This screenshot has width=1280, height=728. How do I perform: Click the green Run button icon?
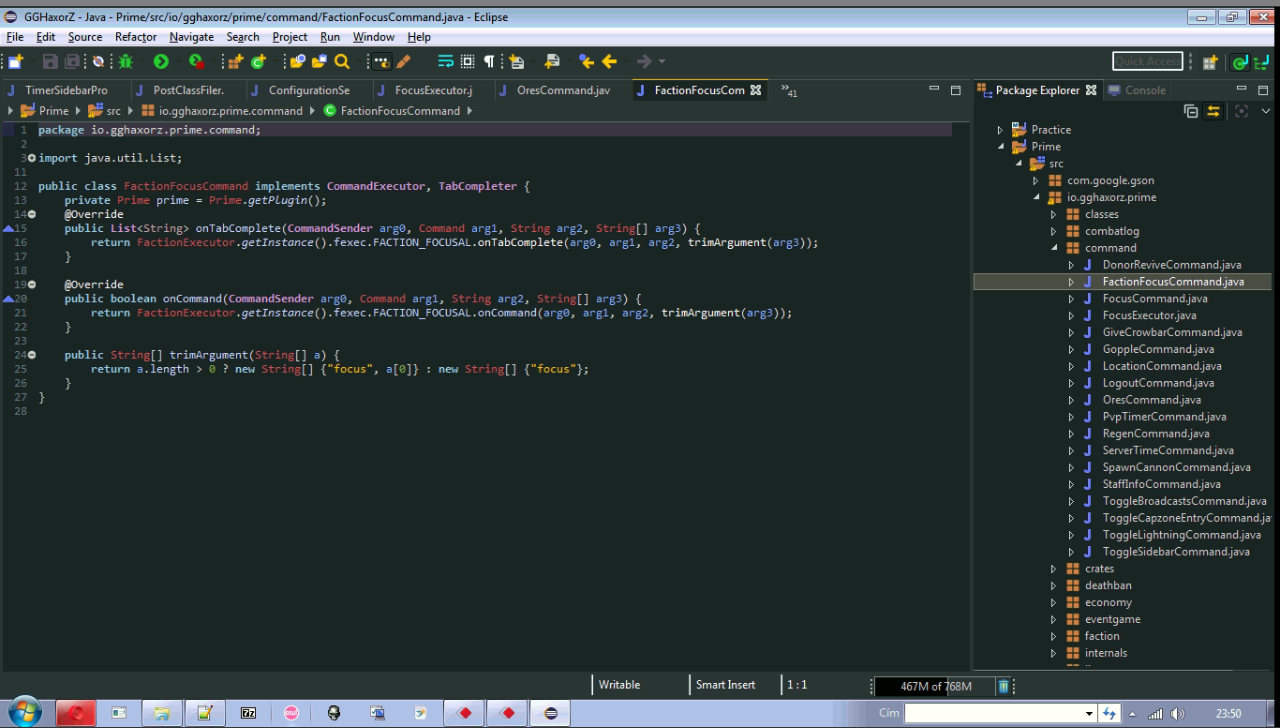161,62
